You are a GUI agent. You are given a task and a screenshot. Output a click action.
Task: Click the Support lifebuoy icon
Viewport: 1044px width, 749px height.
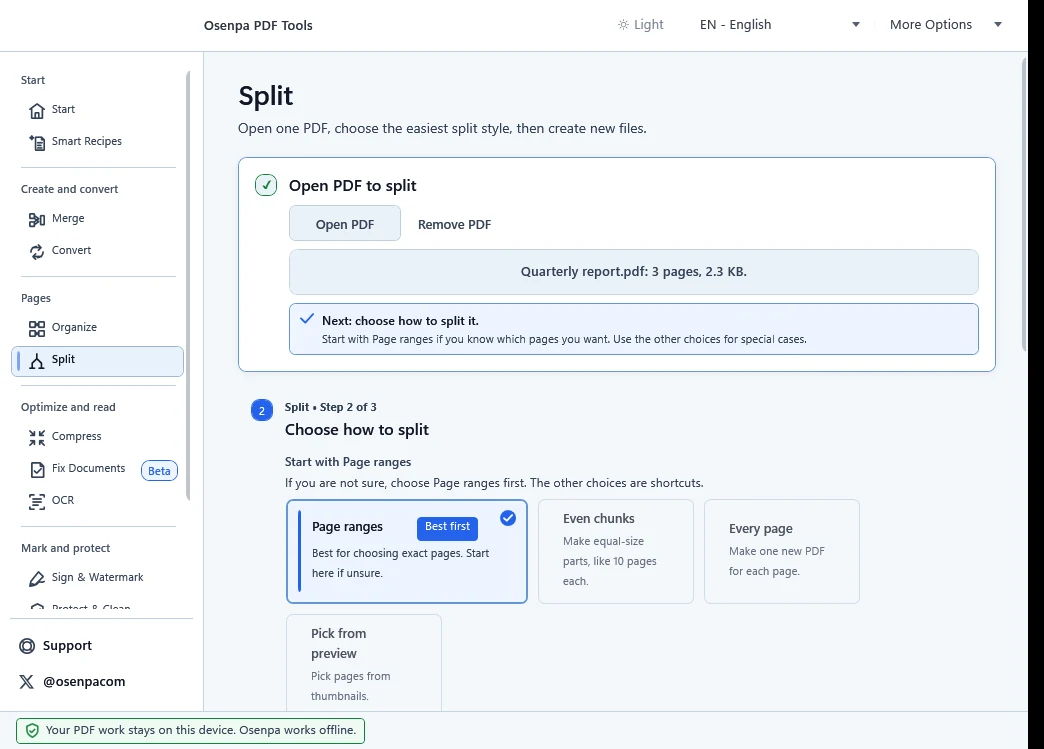pos(27,646)
